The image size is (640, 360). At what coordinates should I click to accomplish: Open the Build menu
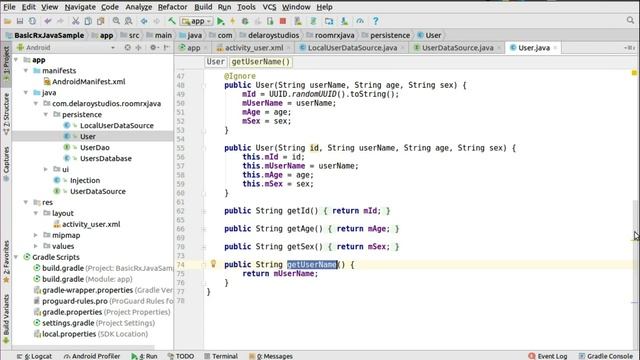[x=203, y=7]
